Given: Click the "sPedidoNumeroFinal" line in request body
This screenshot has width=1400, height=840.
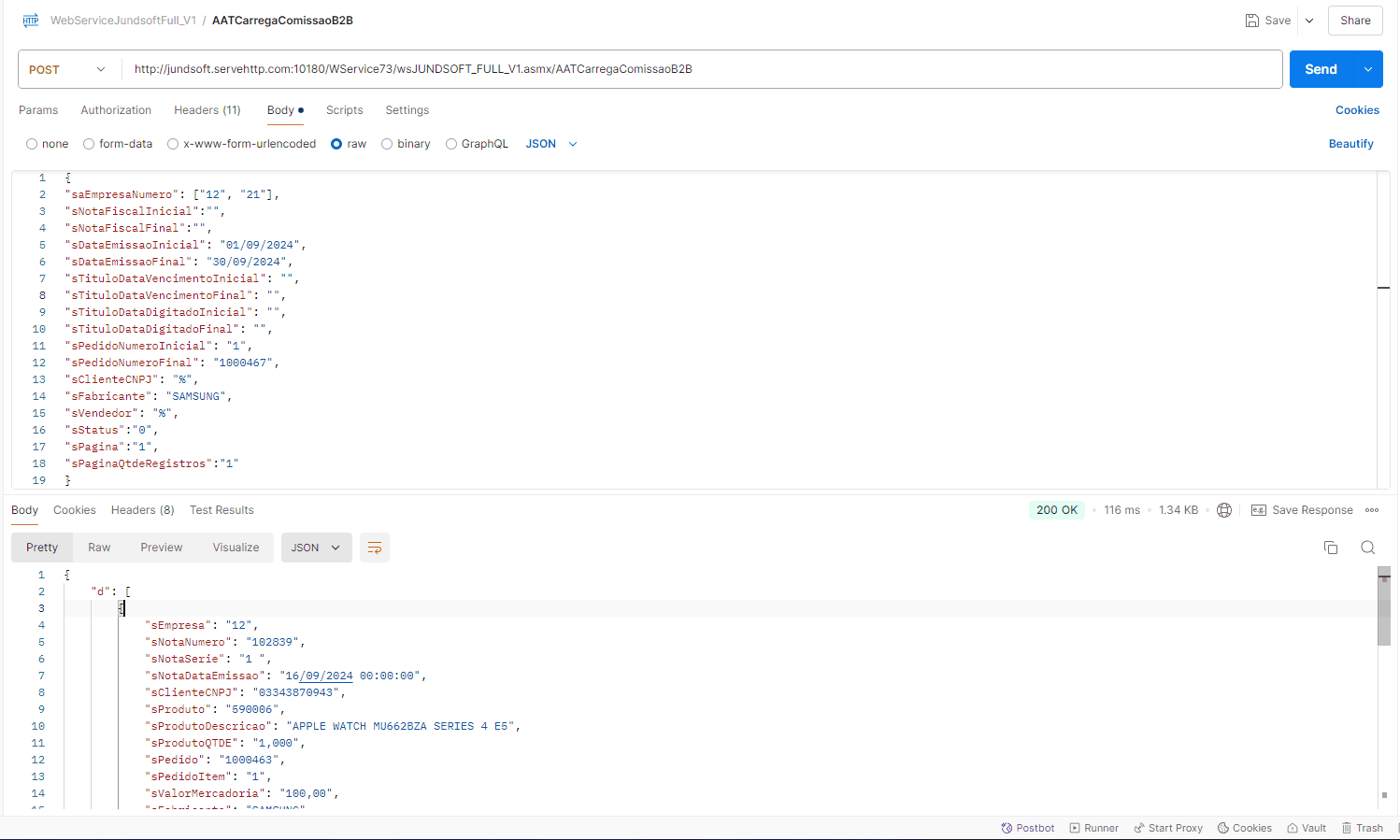Looking at the screenshot, I should point(172,363).
